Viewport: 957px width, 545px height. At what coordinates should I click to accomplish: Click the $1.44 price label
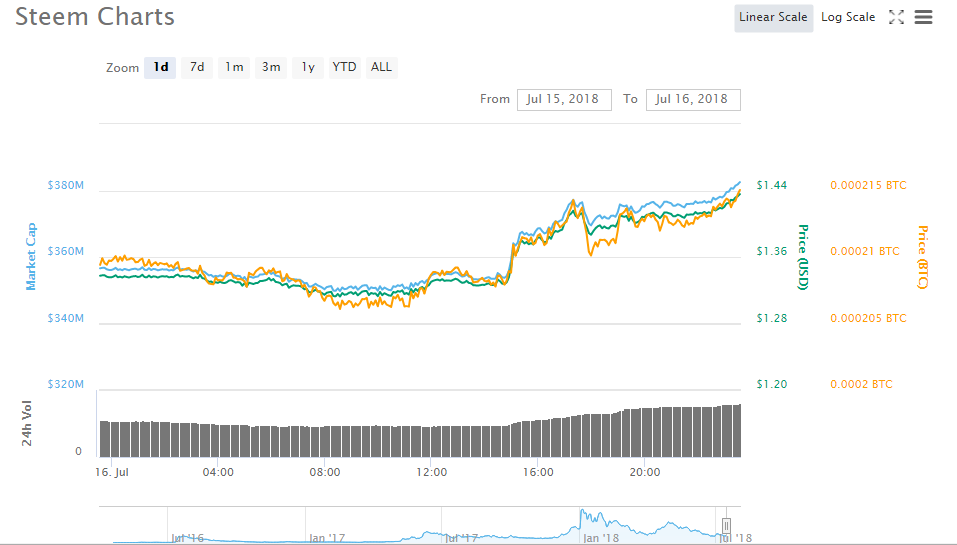coord(771,185)
